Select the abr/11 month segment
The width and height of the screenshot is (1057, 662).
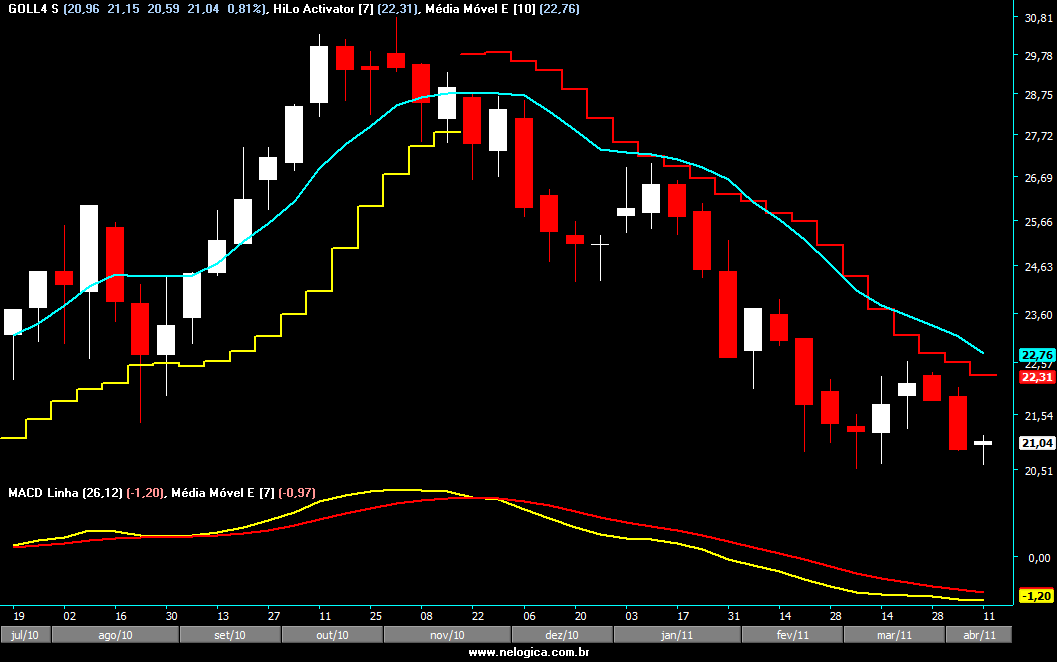[x=979, y=635]
